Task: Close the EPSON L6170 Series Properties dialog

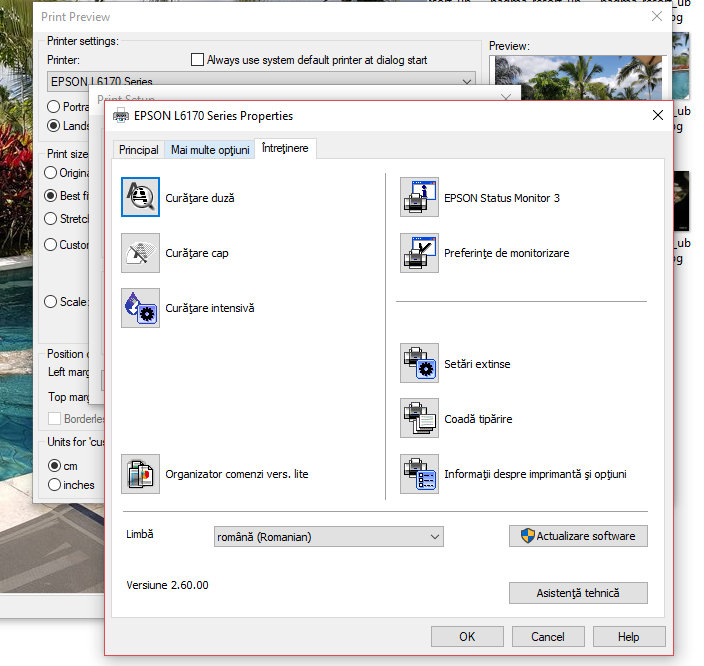Action: tap(658, 115)
